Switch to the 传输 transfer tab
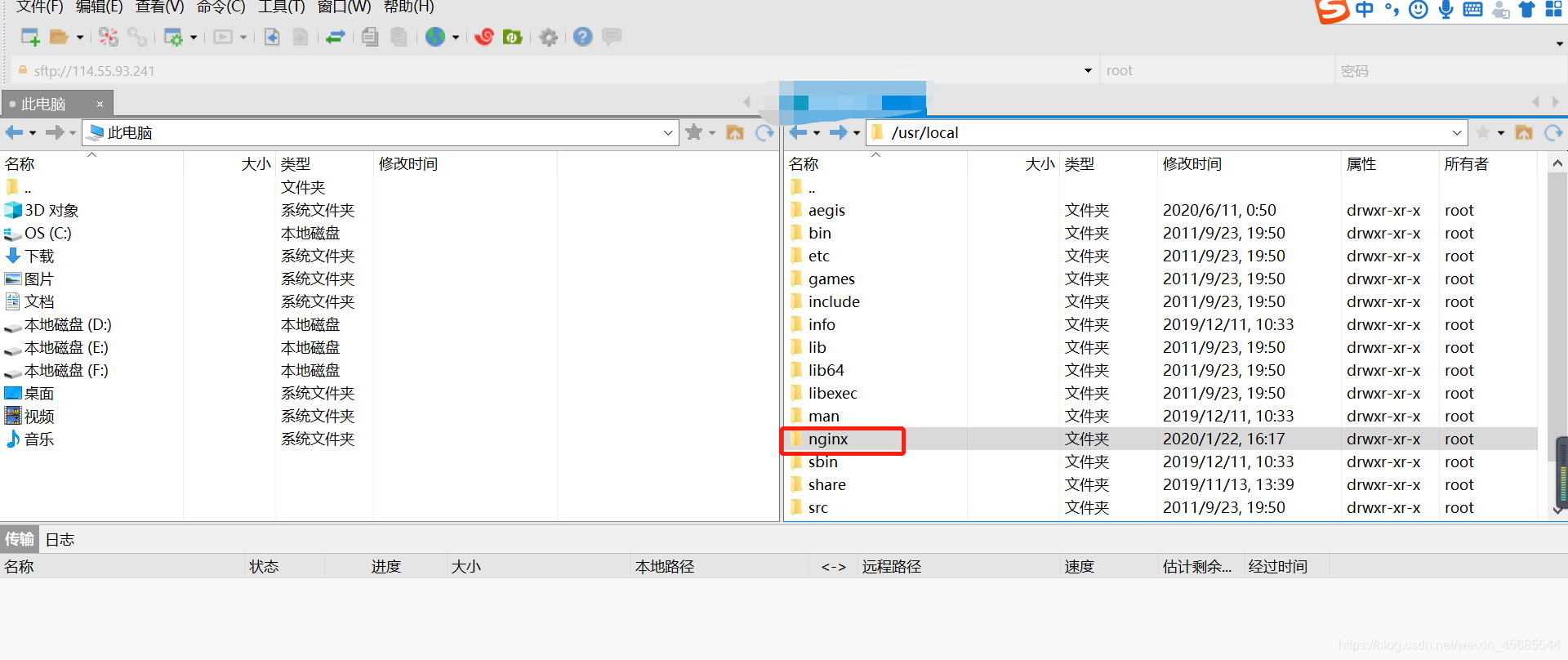Viewport: 1568px width, 660px height. 20,539
